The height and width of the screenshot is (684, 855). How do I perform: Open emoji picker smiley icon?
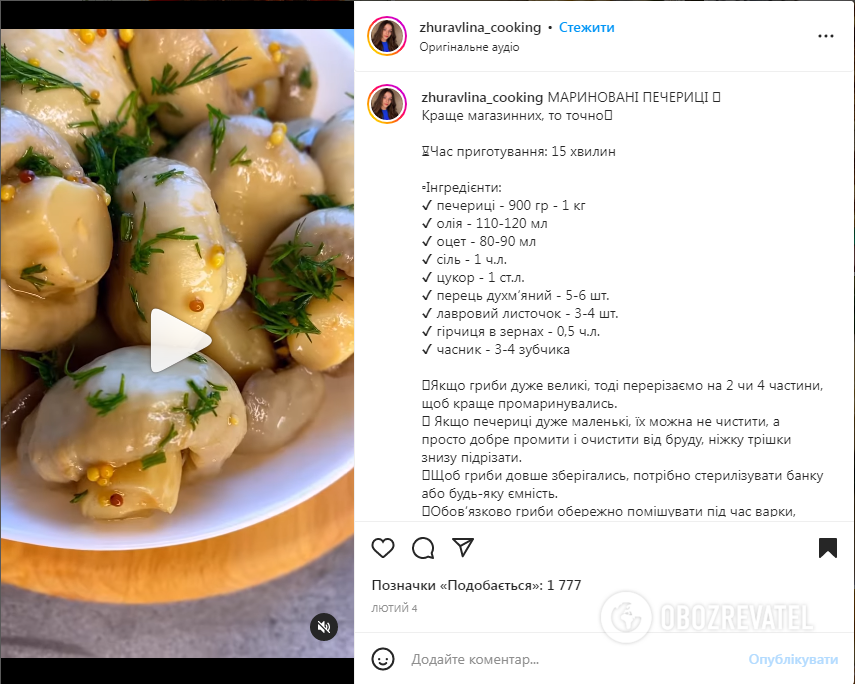(x=383, y=659)
